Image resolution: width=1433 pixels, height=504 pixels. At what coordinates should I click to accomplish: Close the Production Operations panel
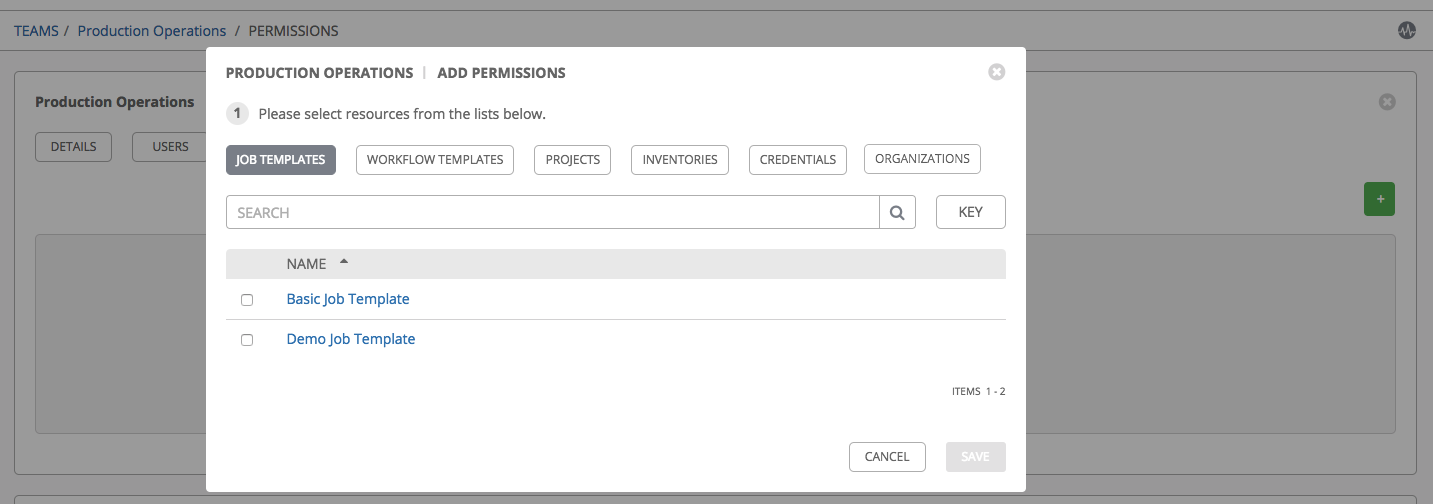pos(1386,102)
